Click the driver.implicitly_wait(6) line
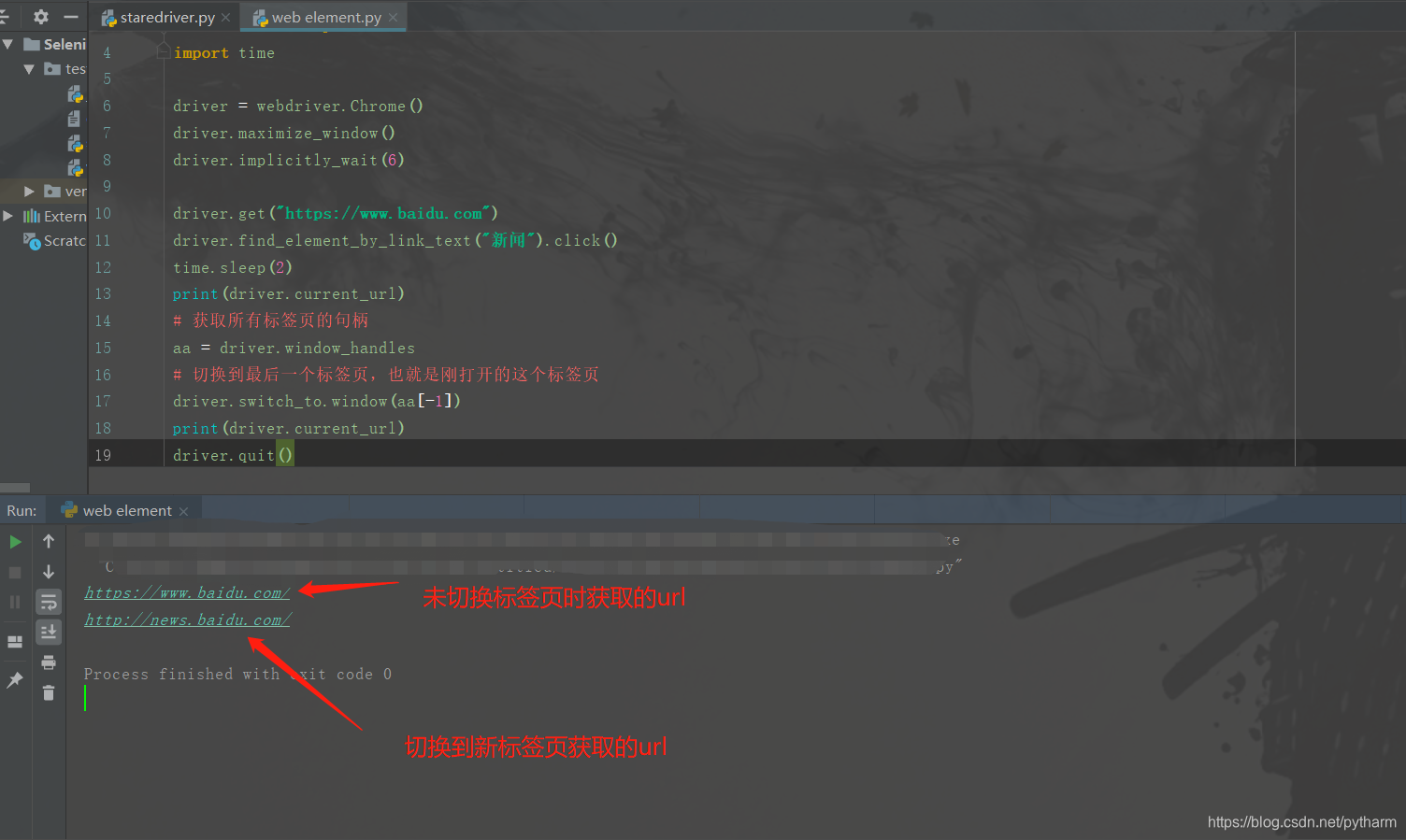The height and width of the screenshot is (840, 1406). pos(289,160)
